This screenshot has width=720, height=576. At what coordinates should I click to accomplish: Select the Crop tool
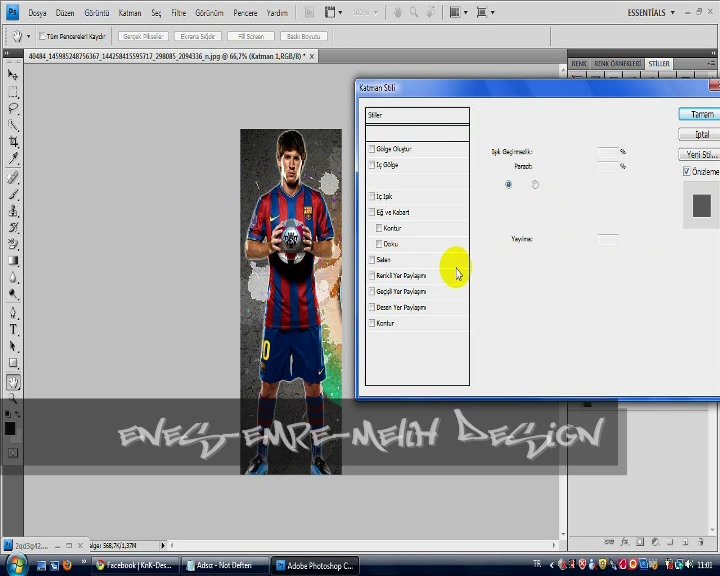(x=13, y=141)
